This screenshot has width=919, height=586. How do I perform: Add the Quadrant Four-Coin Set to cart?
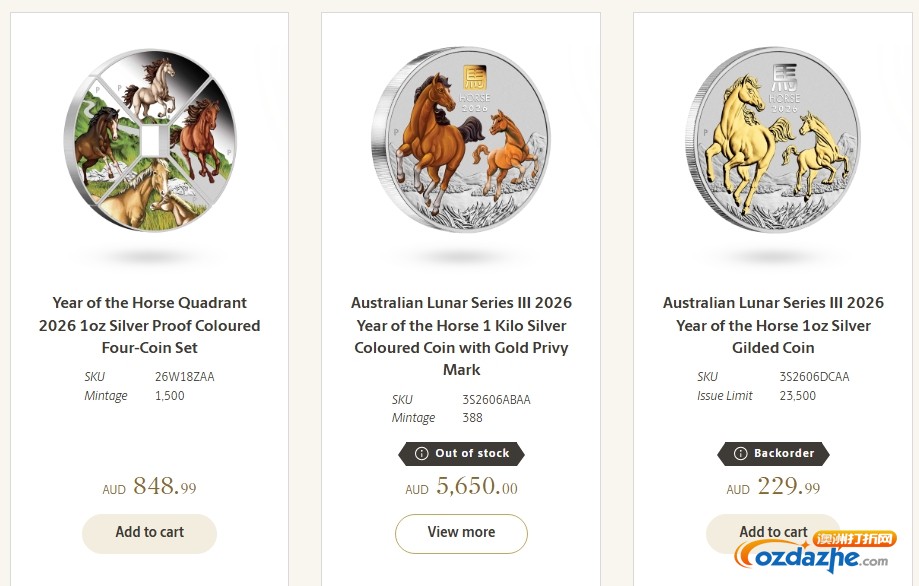coord(149,533)
